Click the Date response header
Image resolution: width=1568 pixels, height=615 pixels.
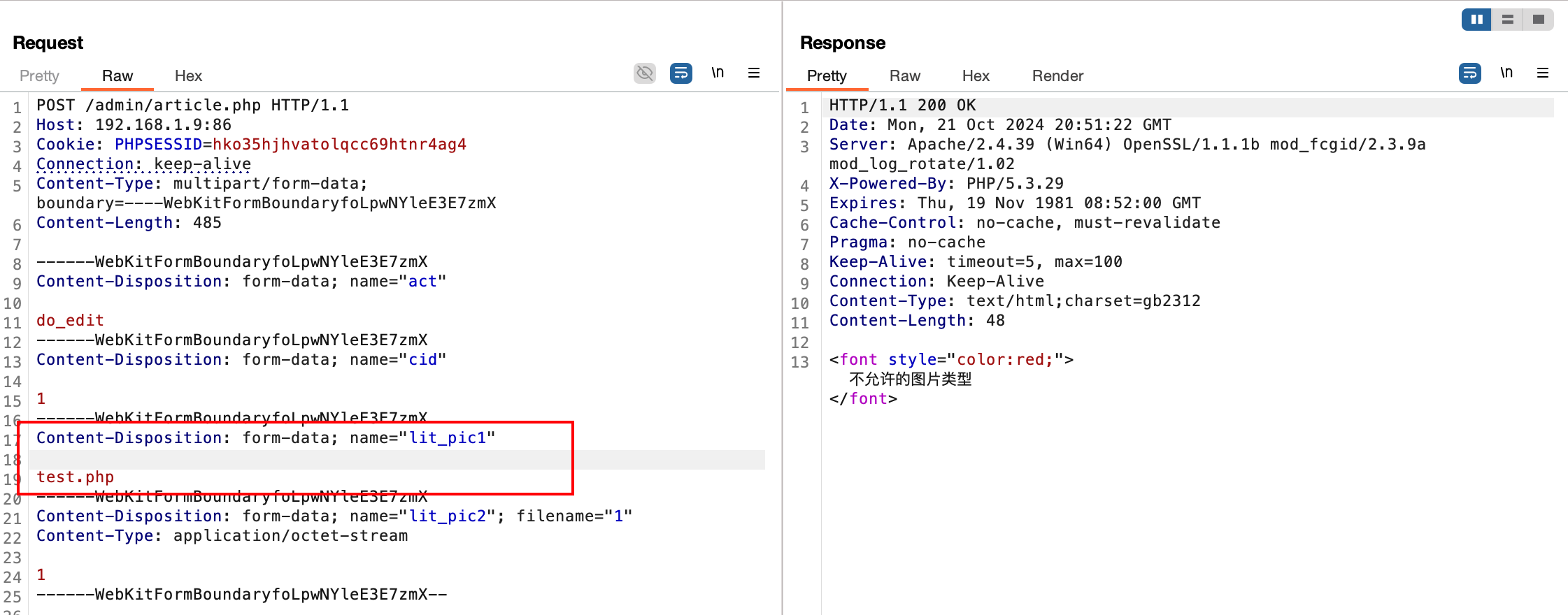[1000, 125]
